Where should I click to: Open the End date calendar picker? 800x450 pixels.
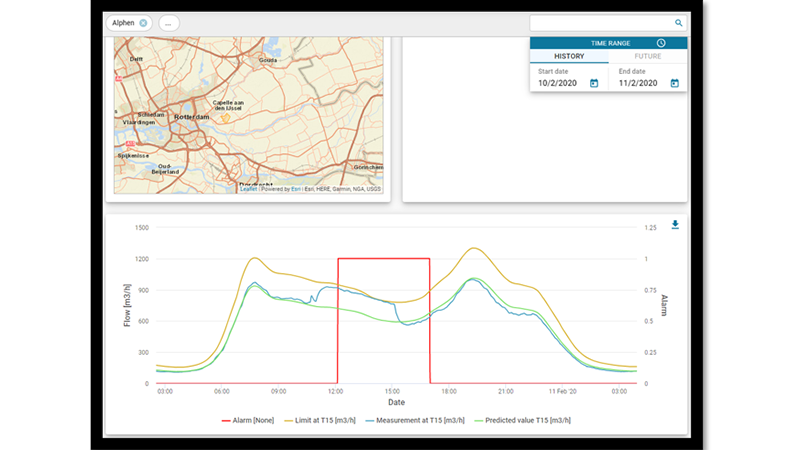coord(674,83)
